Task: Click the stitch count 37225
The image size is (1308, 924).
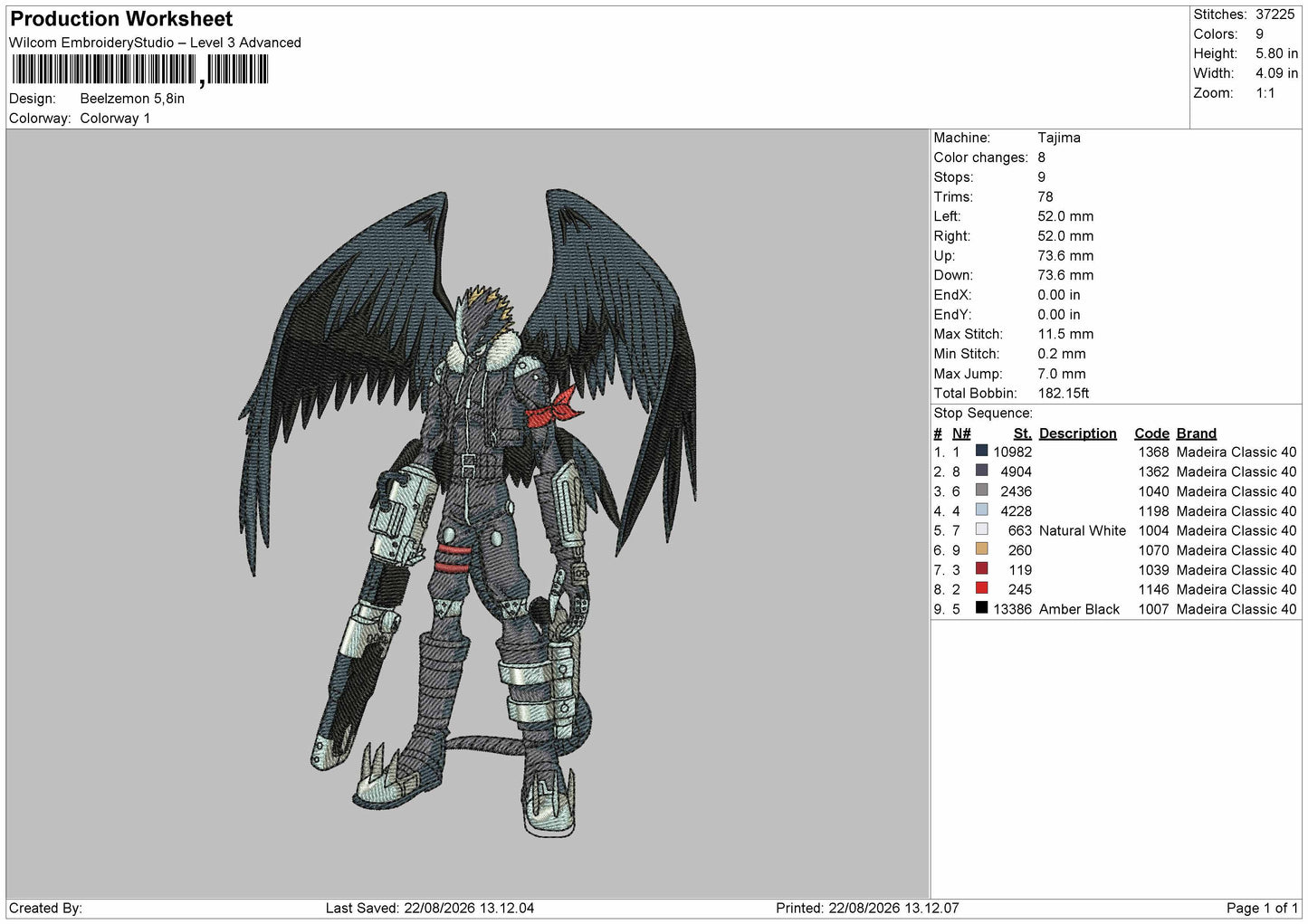Action: click(x=1275, y=14)
